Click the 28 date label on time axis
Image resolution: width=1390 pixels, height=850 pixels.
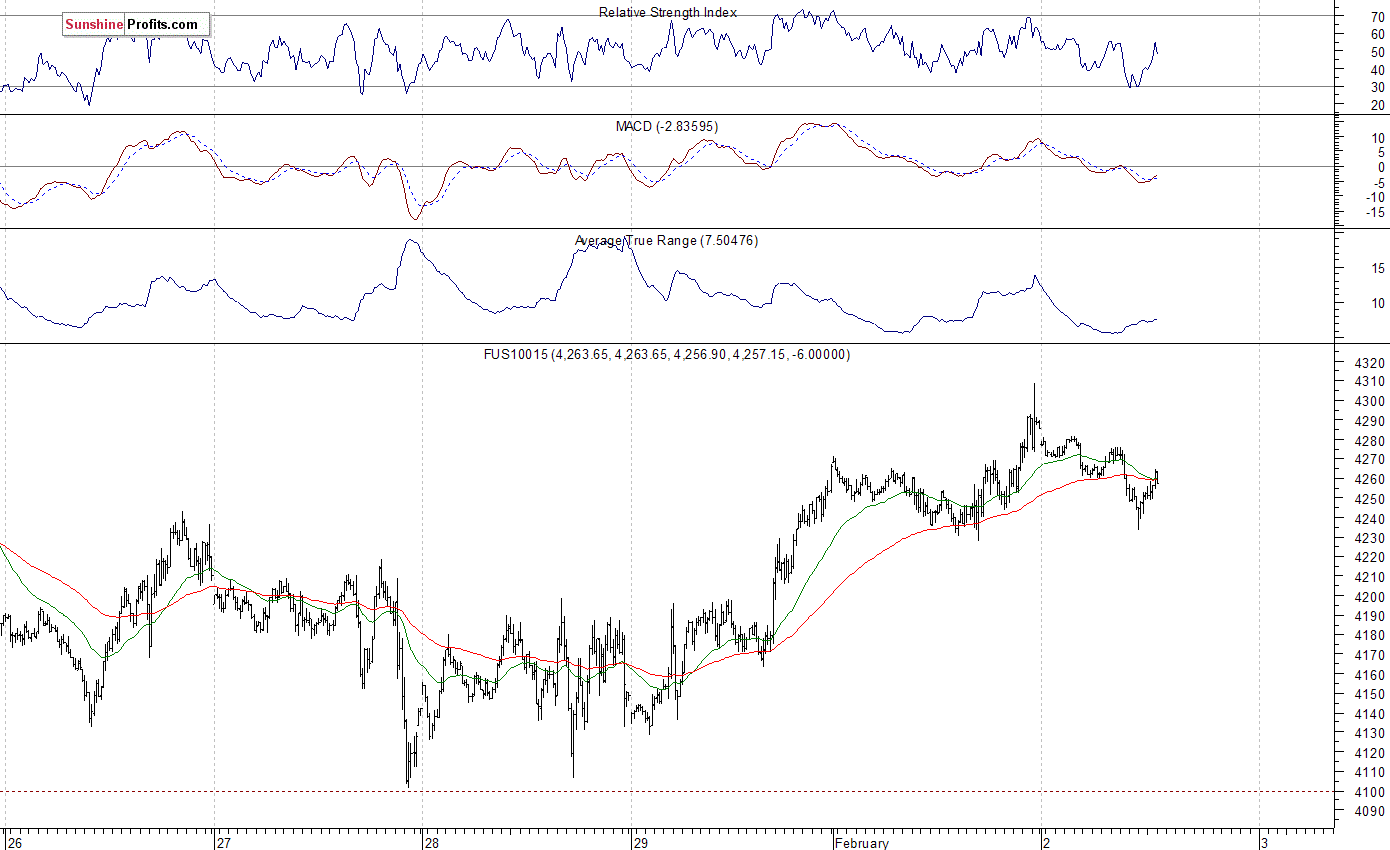(433, 842)
